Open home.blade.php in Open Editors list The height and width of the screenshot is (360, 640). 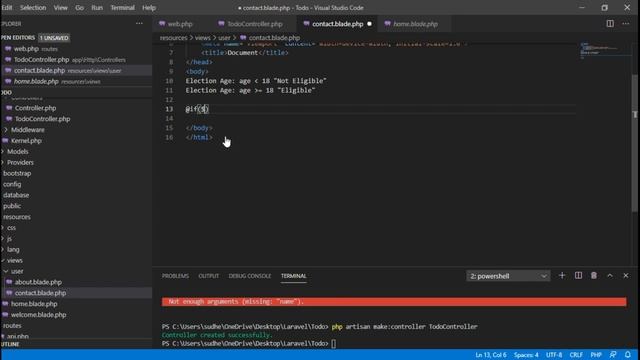click(76, 81)
